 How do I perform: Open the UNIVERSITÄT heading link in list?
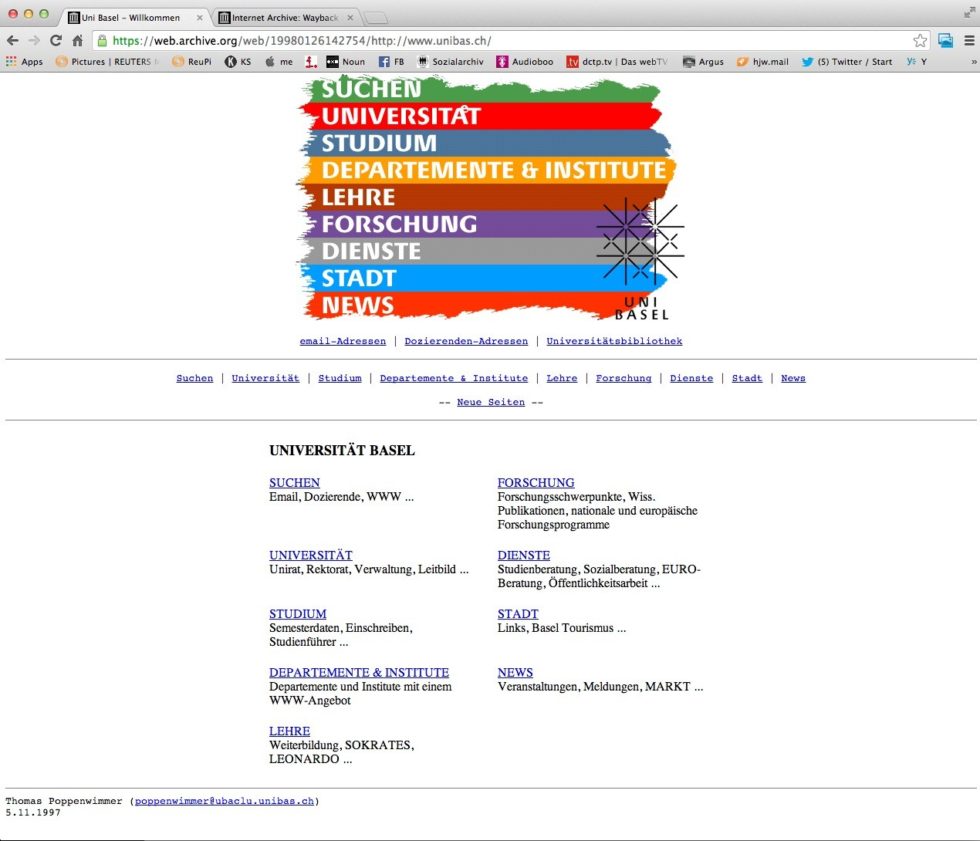[311, 555]
